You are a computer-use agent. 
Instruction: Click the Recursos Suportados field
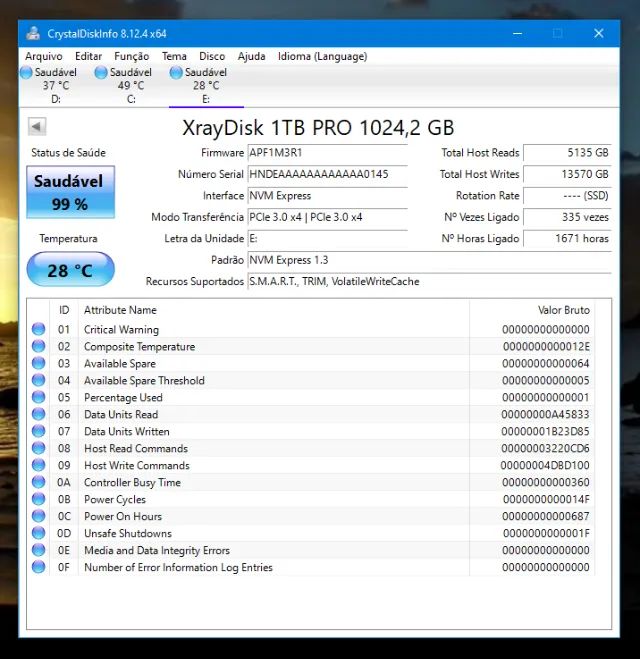coord(429,281)
